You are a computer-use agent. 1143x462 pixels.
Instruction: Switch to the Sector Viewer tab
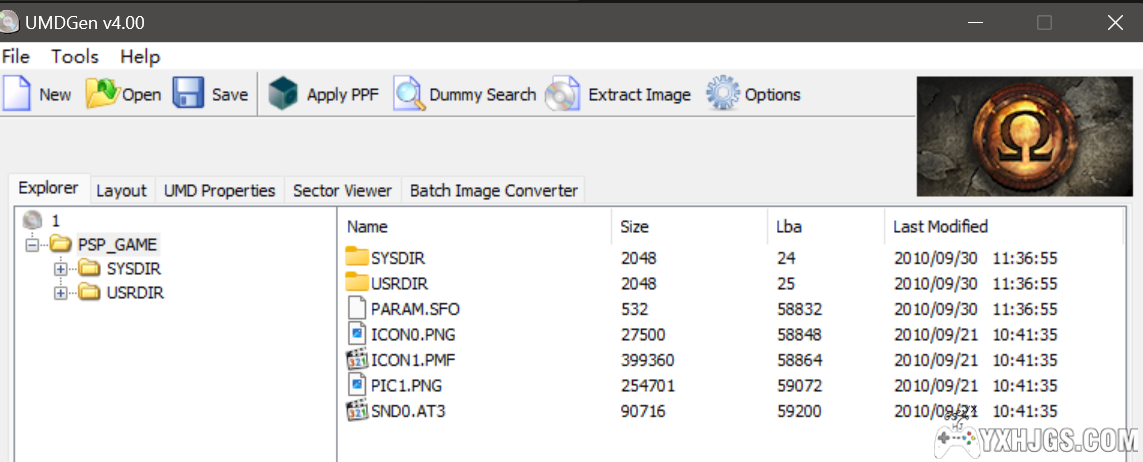342,190
